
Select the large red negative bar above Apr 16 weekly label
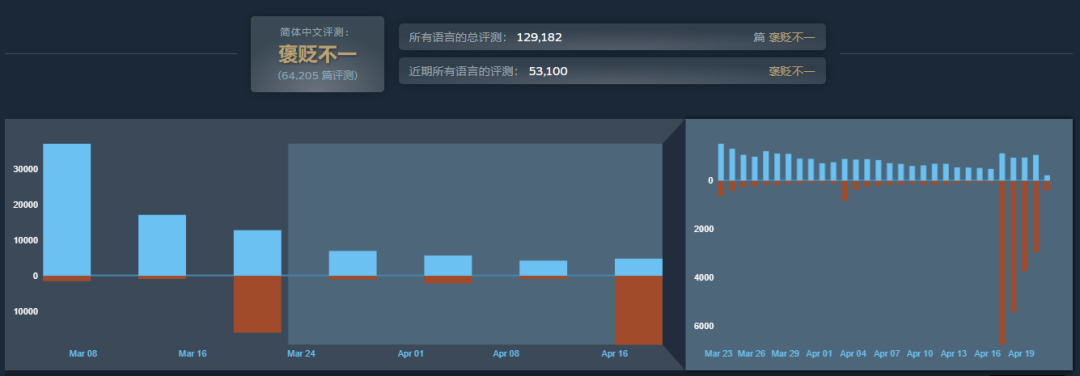click(x=638, y=310)
